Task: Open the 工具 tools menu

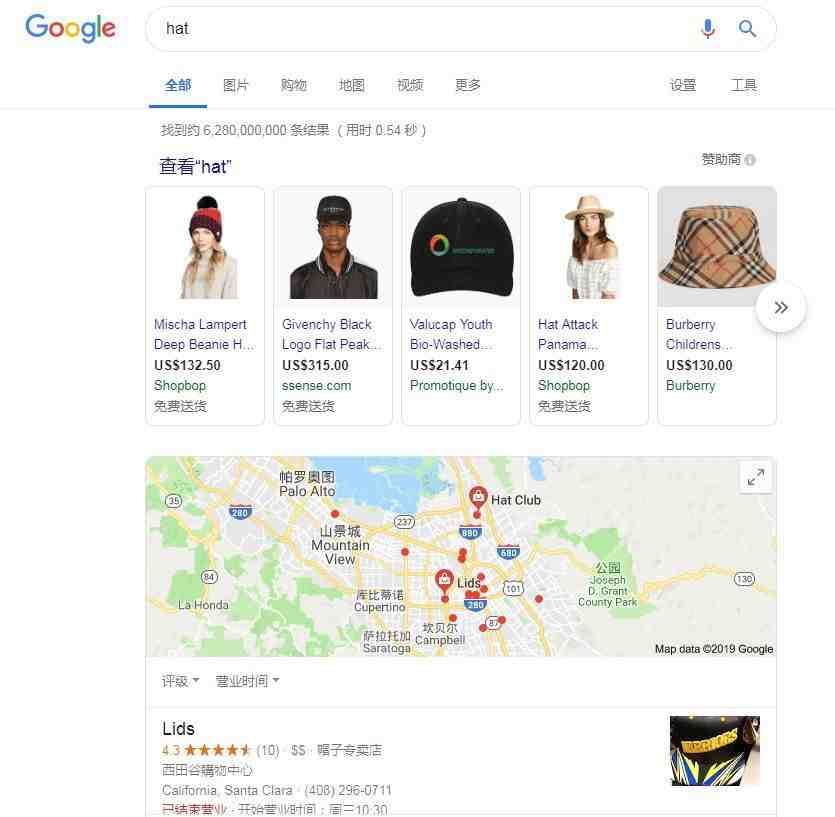Action: (744, 85)
